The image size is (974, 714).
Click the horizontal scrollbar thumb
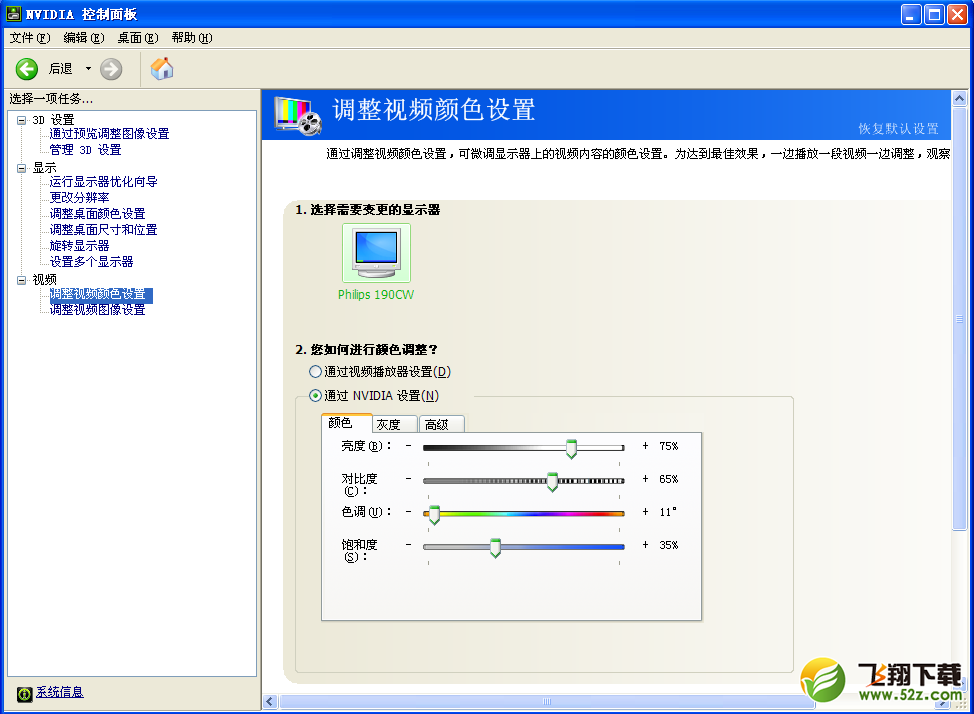pos(547,702)
